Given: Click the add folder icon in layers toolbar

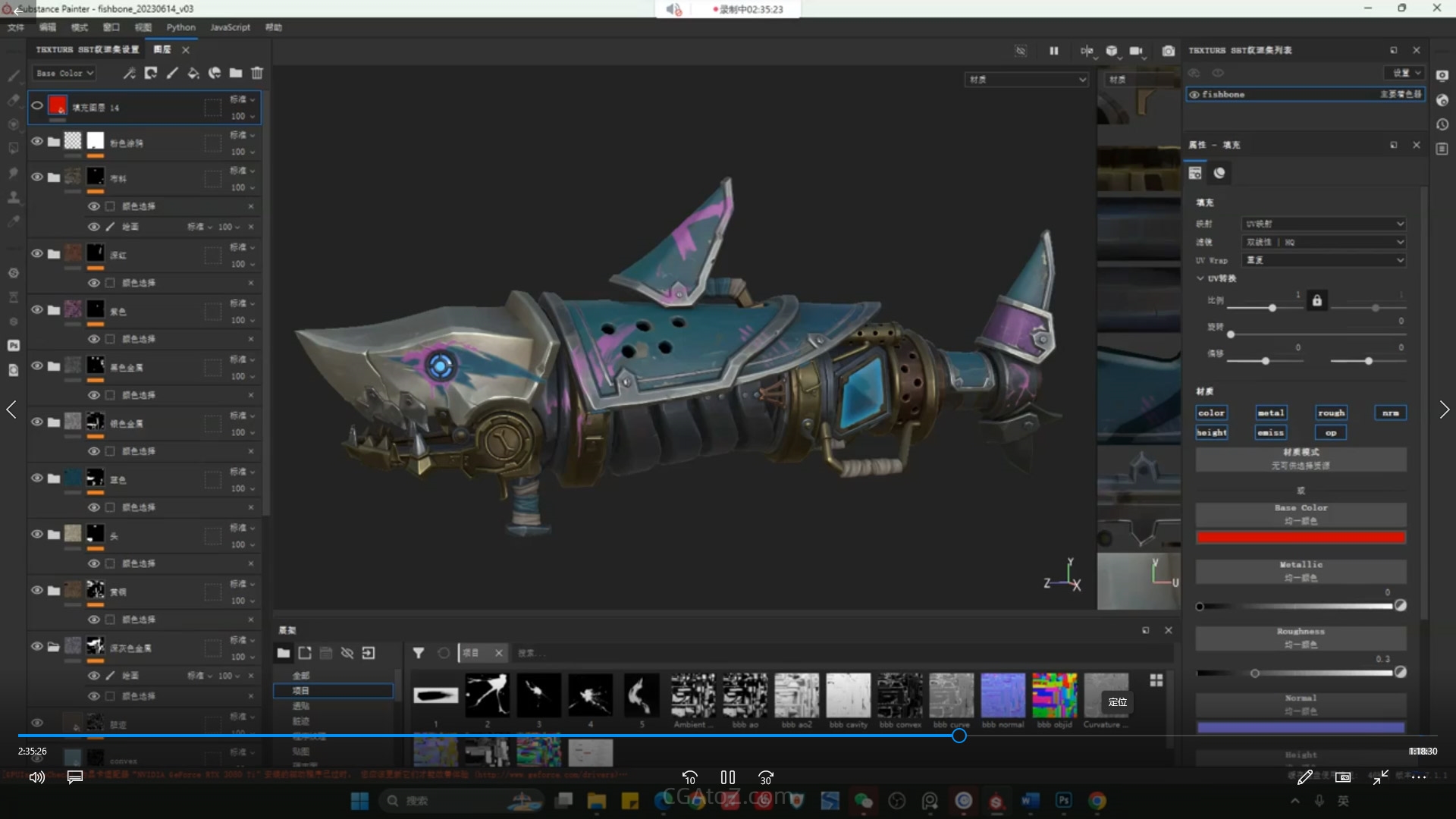Looking at the screenshot, I should click(x=236, y=73).
